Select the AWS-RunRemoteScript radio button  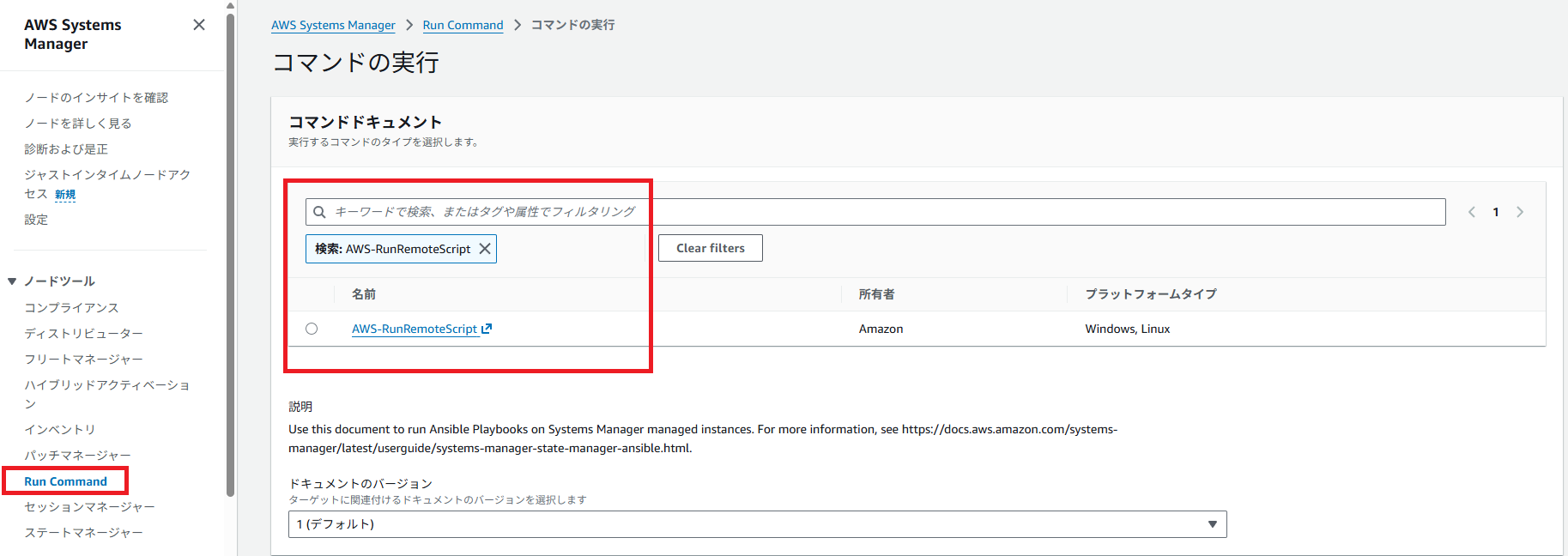[x=312, y=329]
